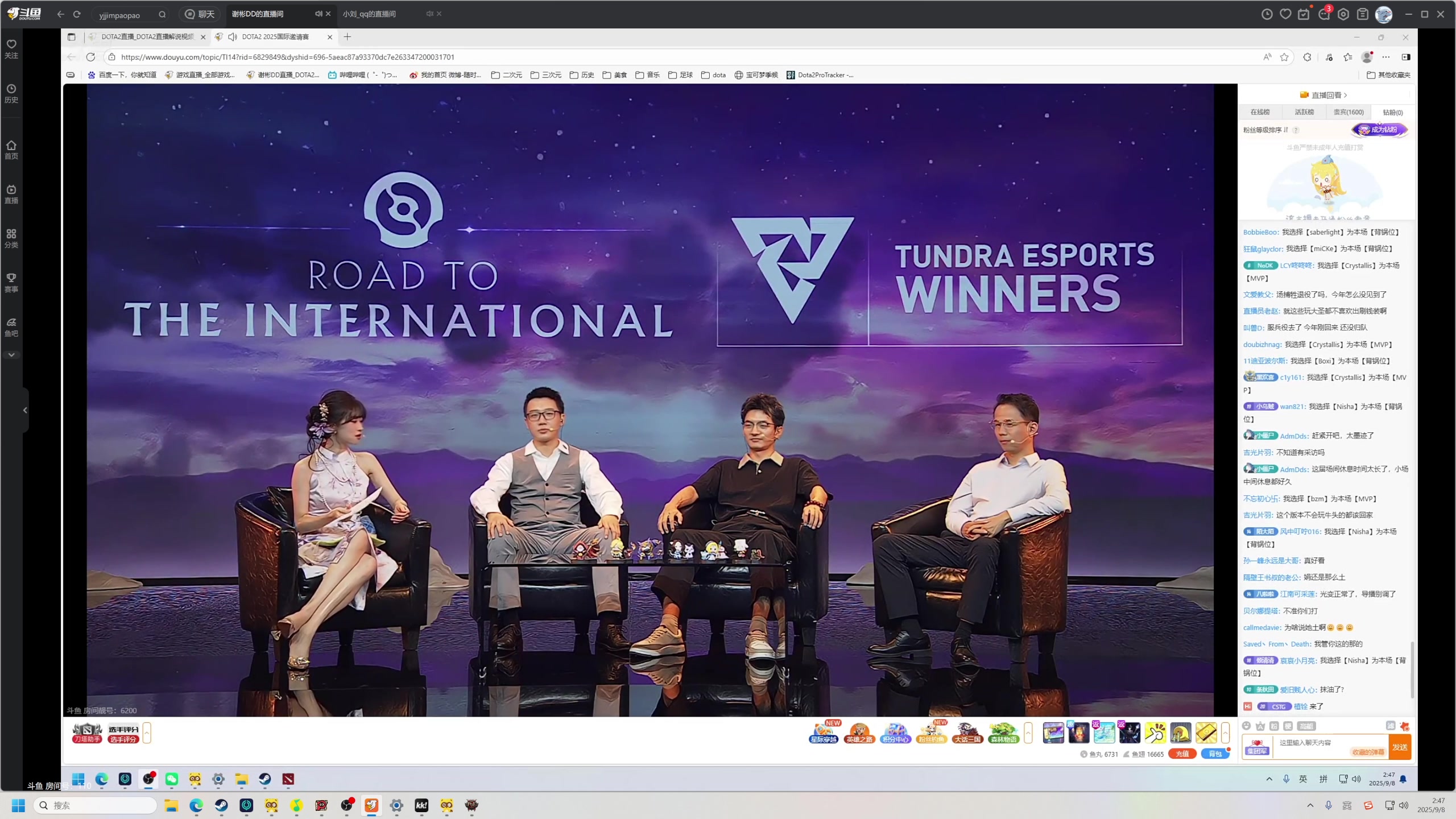Toggle sound on the 小刘_qq的直播间 tab
Screen dimensions: 1456x819
pos(429,14)
